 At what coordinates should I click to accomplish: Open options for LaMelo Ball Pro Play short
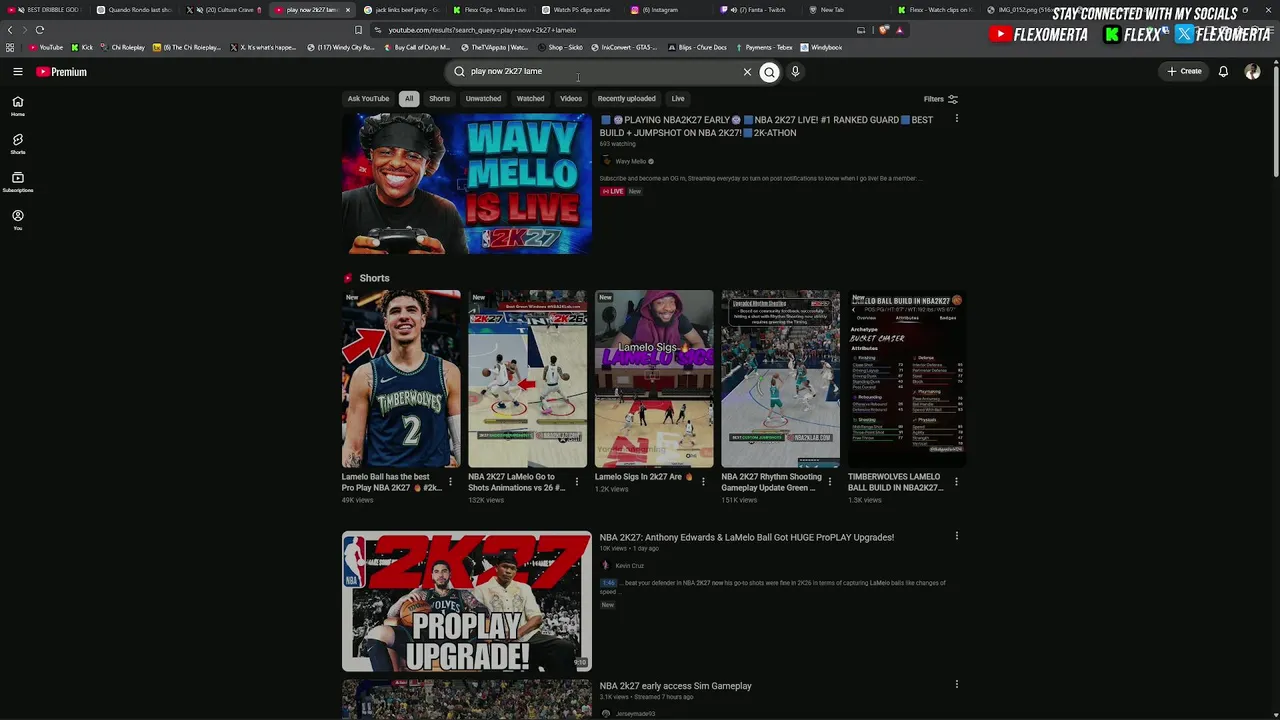[x=450, y=482]
